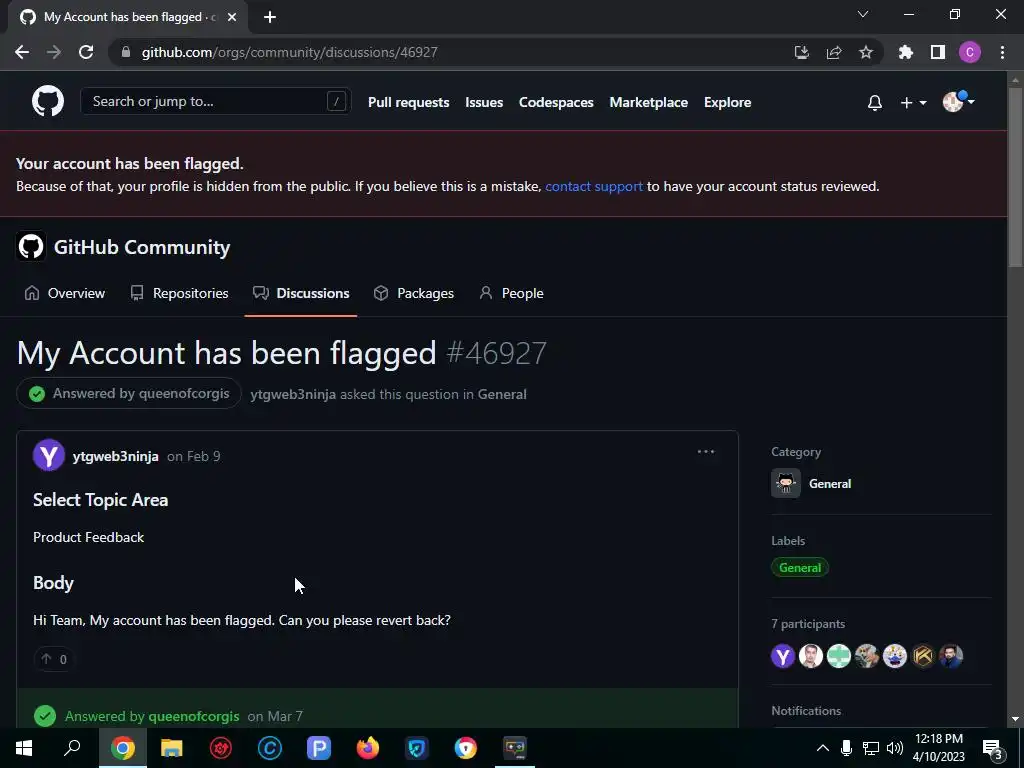Click the green answered check in answer banner
Screen dimensions: 1024x768
[45, 716]
